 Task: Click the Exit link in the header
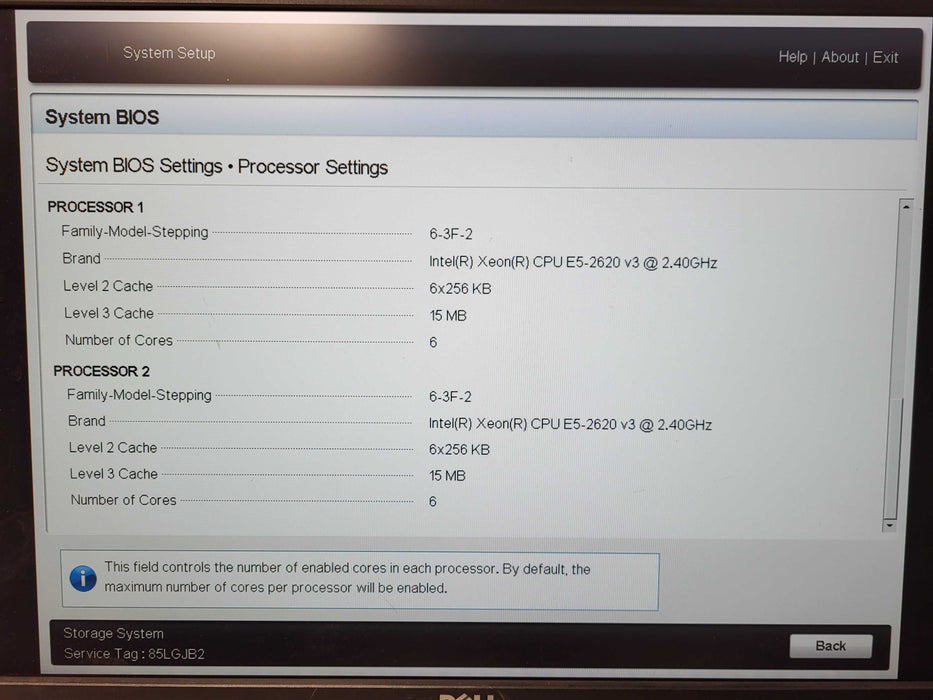point(885,58)
